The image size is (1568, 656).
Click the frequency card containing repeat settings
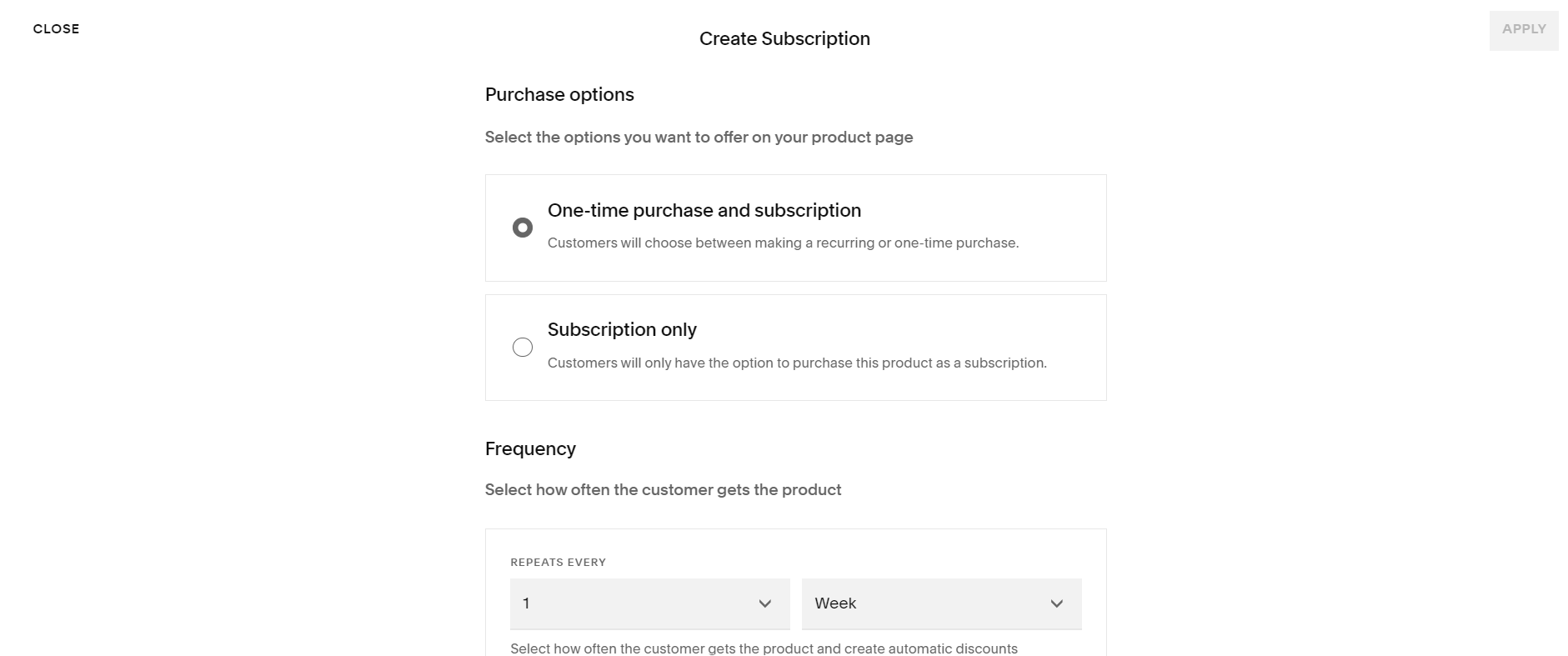tap(795, 592)
